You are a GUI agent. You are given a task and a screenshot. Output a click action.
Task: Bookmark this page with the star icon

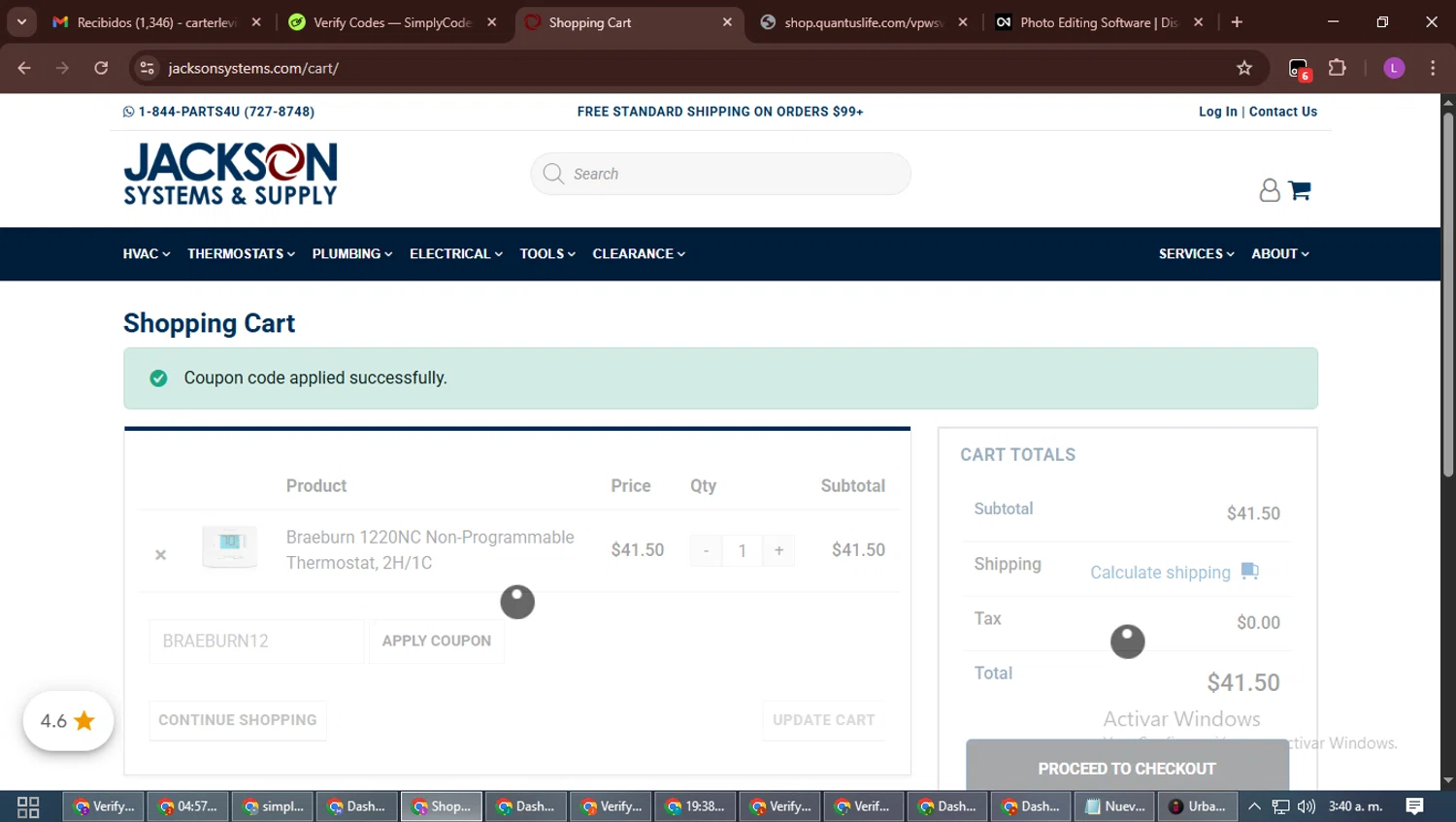[1244, 68]
